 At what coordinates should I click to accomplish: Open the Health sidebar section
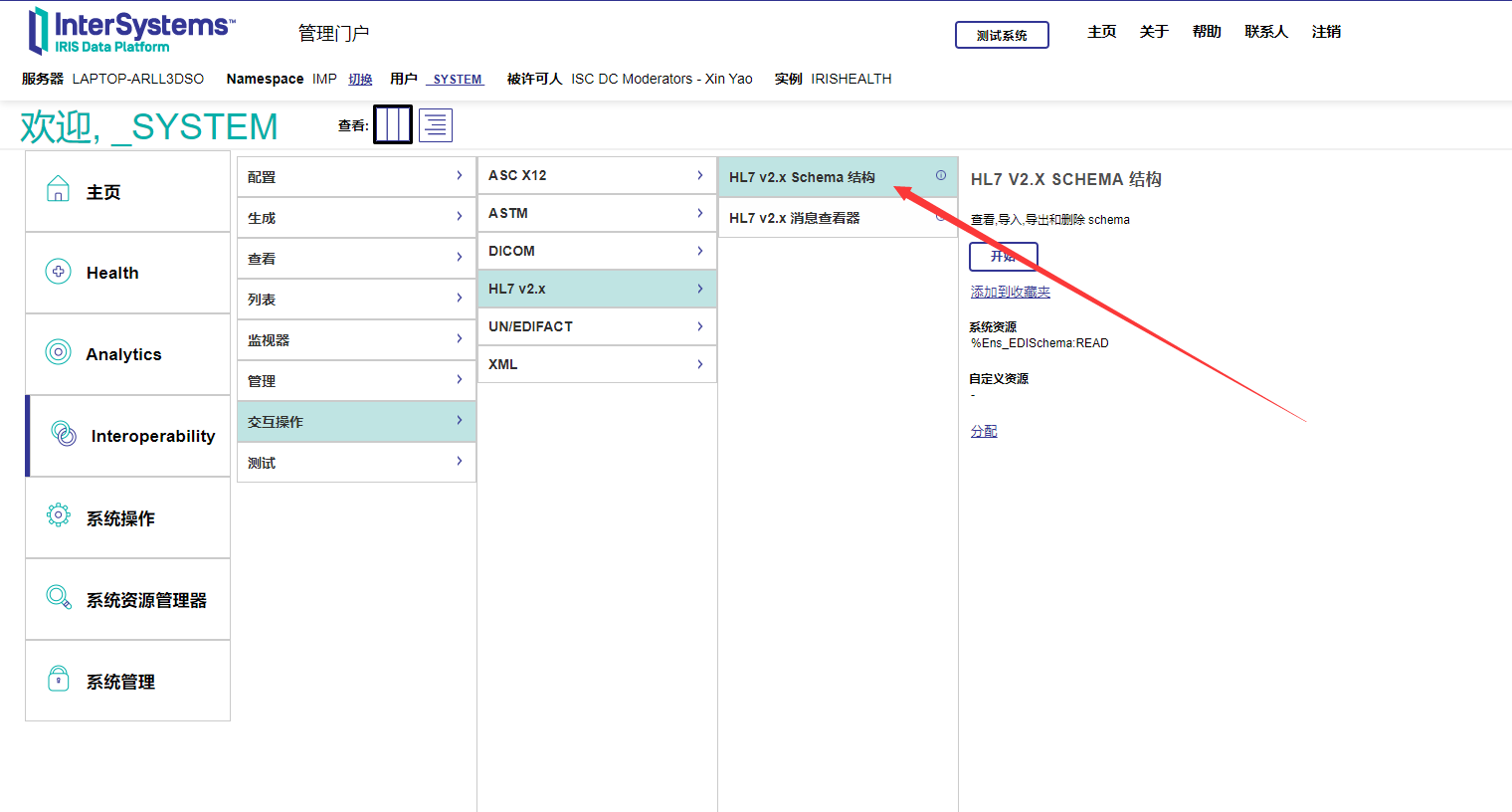127,273
